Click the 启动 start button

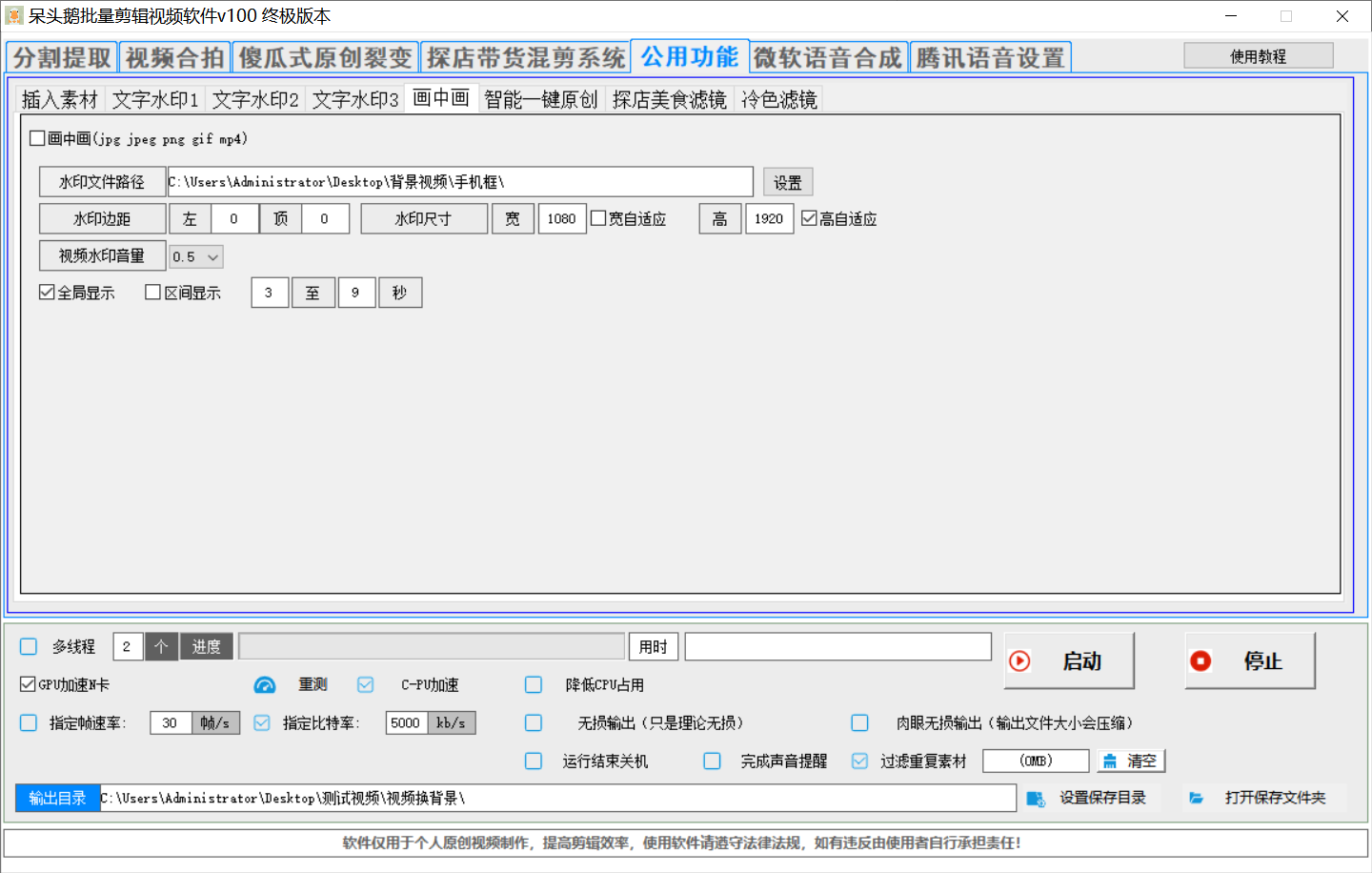(x=1069, y=660)
